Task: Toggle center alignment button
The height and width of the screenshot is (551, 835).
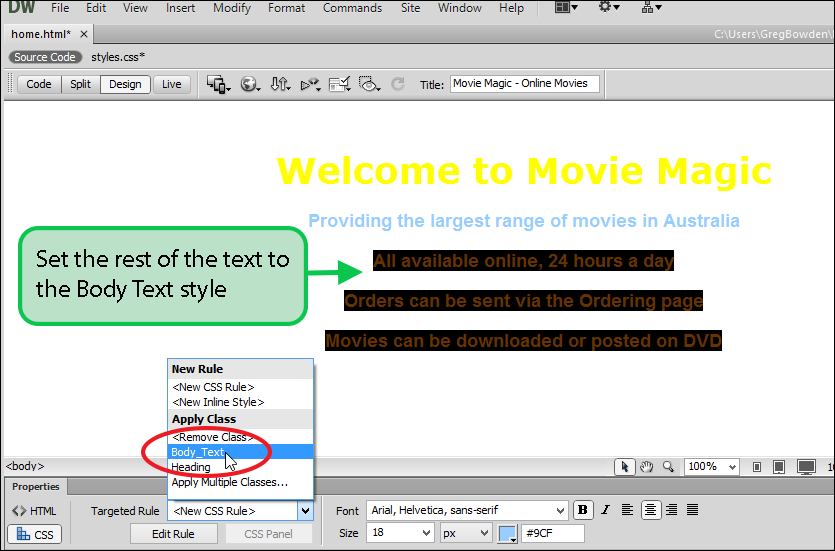Action: pos(650,510)
